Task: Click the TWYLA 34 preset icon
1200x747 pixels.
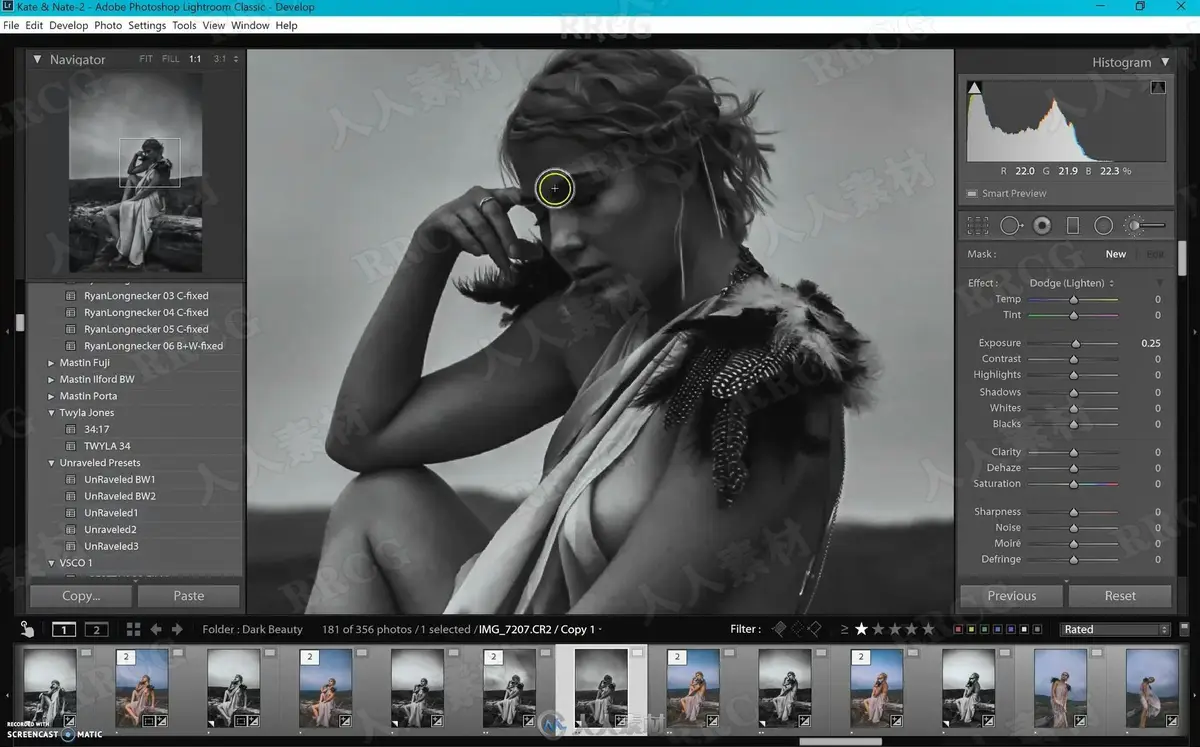Action: point(71,446)
